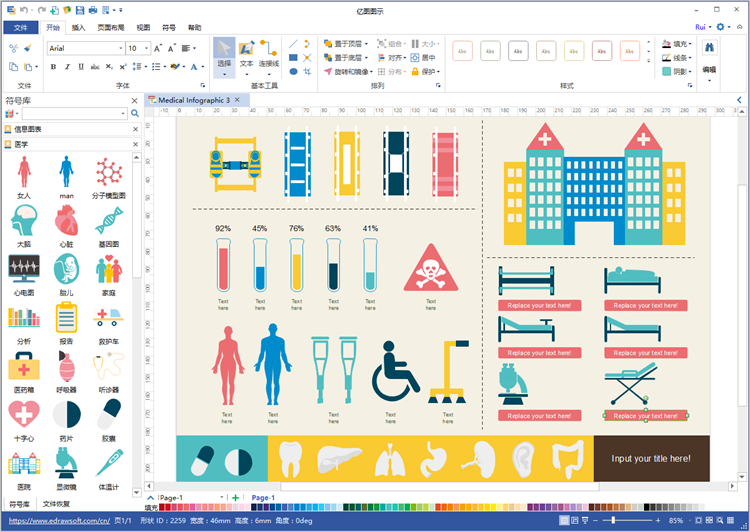Click the add page plus icon
The height and width of the screenshot is (532, 750).
[x=235, y=498]
